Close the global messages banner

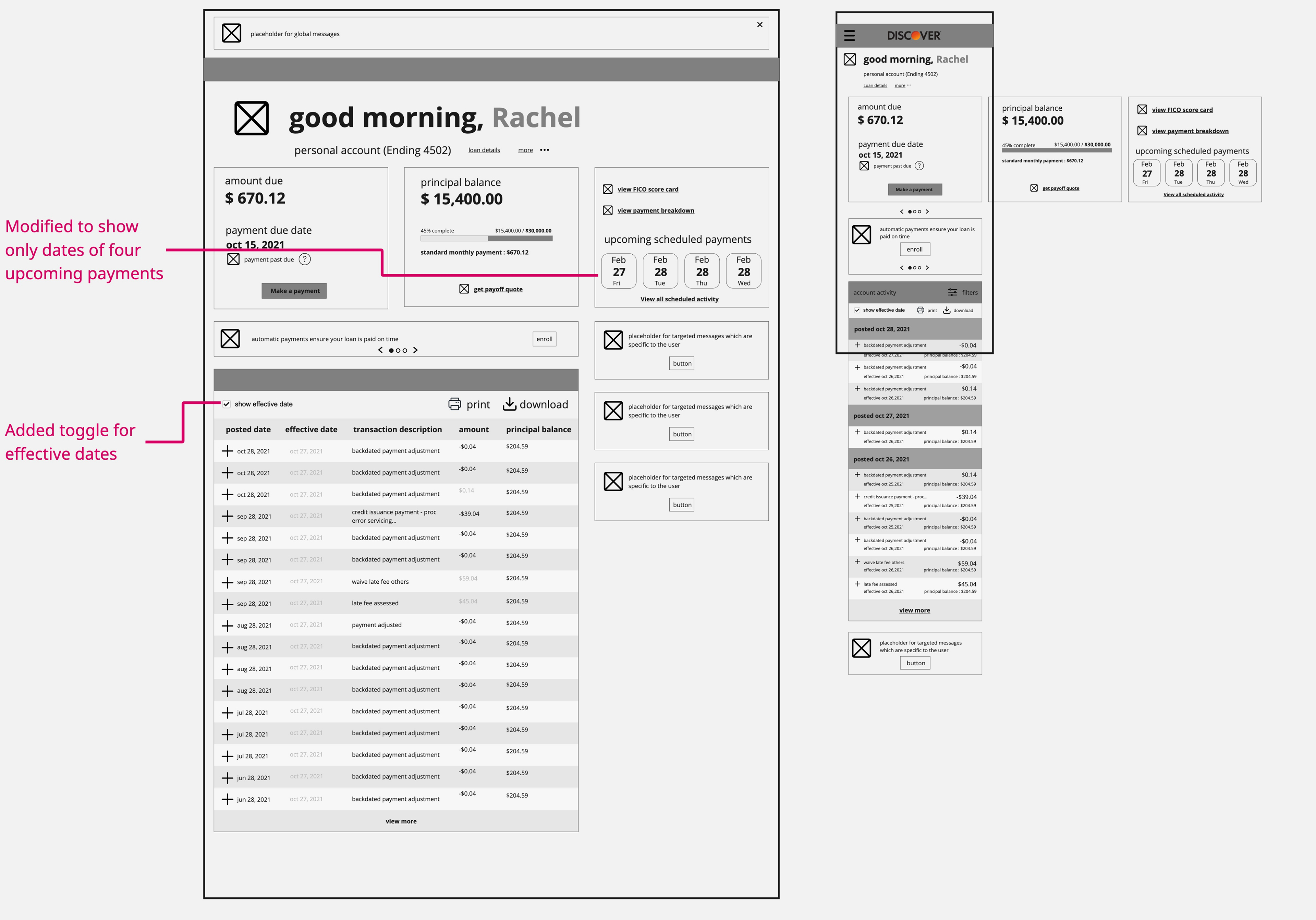pos(759,25)
